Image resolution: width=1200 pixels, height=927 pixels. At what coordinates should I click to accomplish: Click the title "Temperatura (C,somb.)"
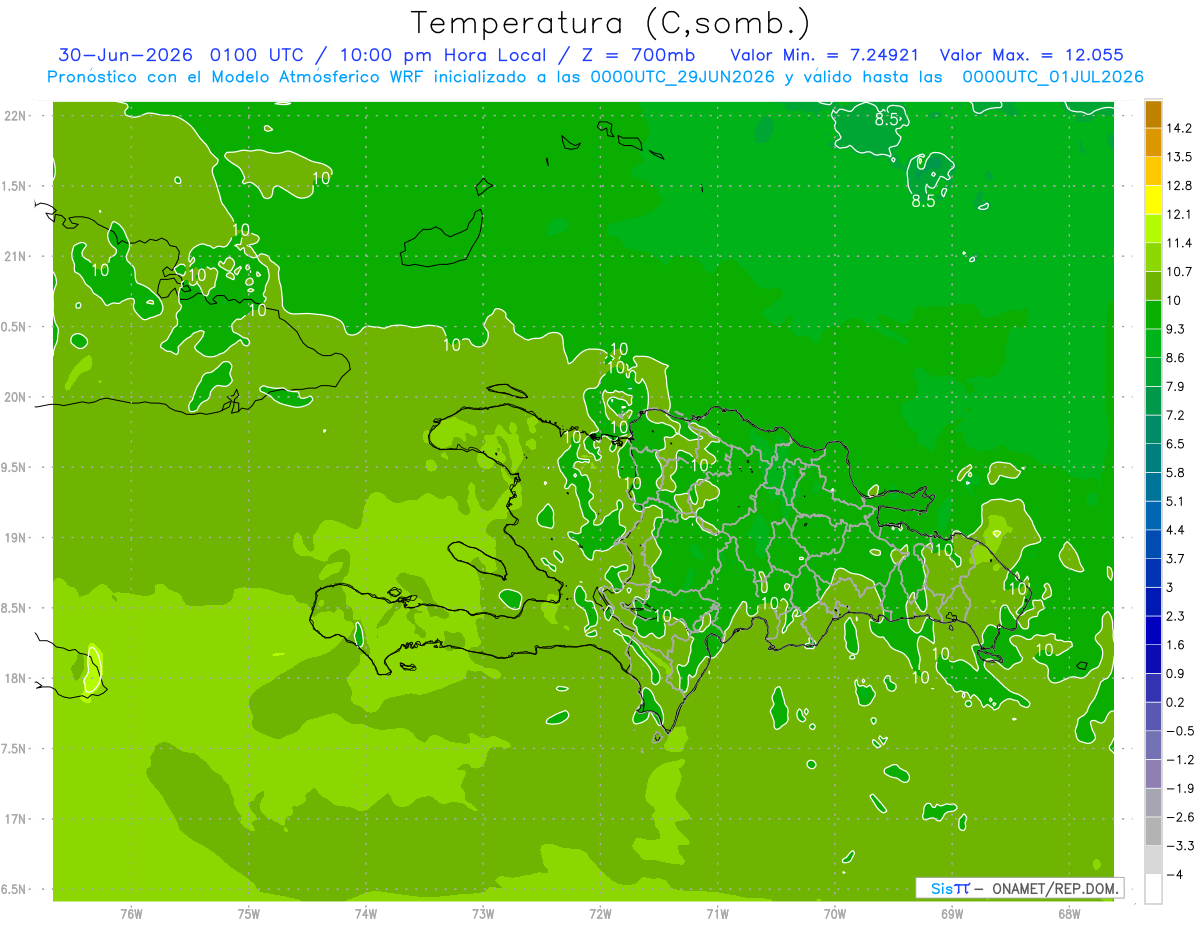pos(610,23)
